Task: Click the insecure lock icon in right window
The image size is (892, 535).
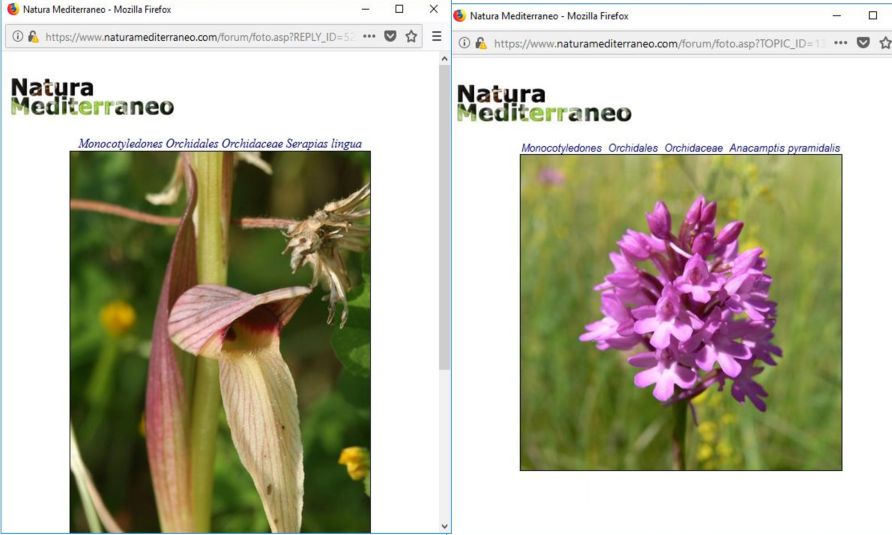Action: [481, 43]
